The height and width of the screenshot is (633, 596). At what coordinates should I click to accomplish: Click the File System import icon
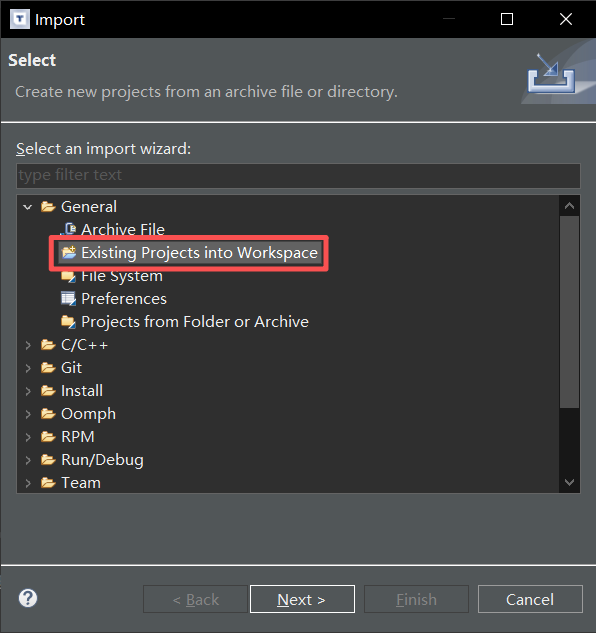tap(68, 277)
